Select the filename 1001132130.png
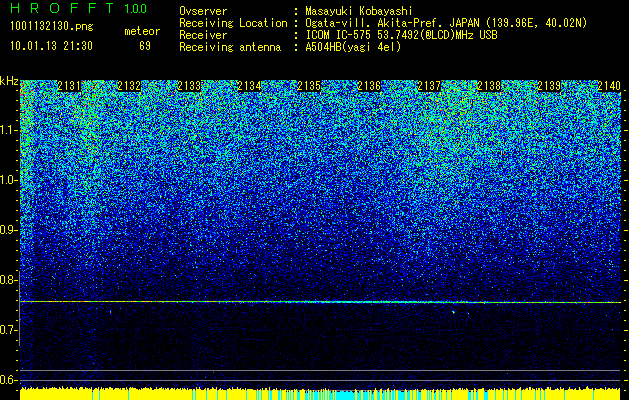This screenshot has width=629, height=400. pyautogui.click(x=52, y=26)
